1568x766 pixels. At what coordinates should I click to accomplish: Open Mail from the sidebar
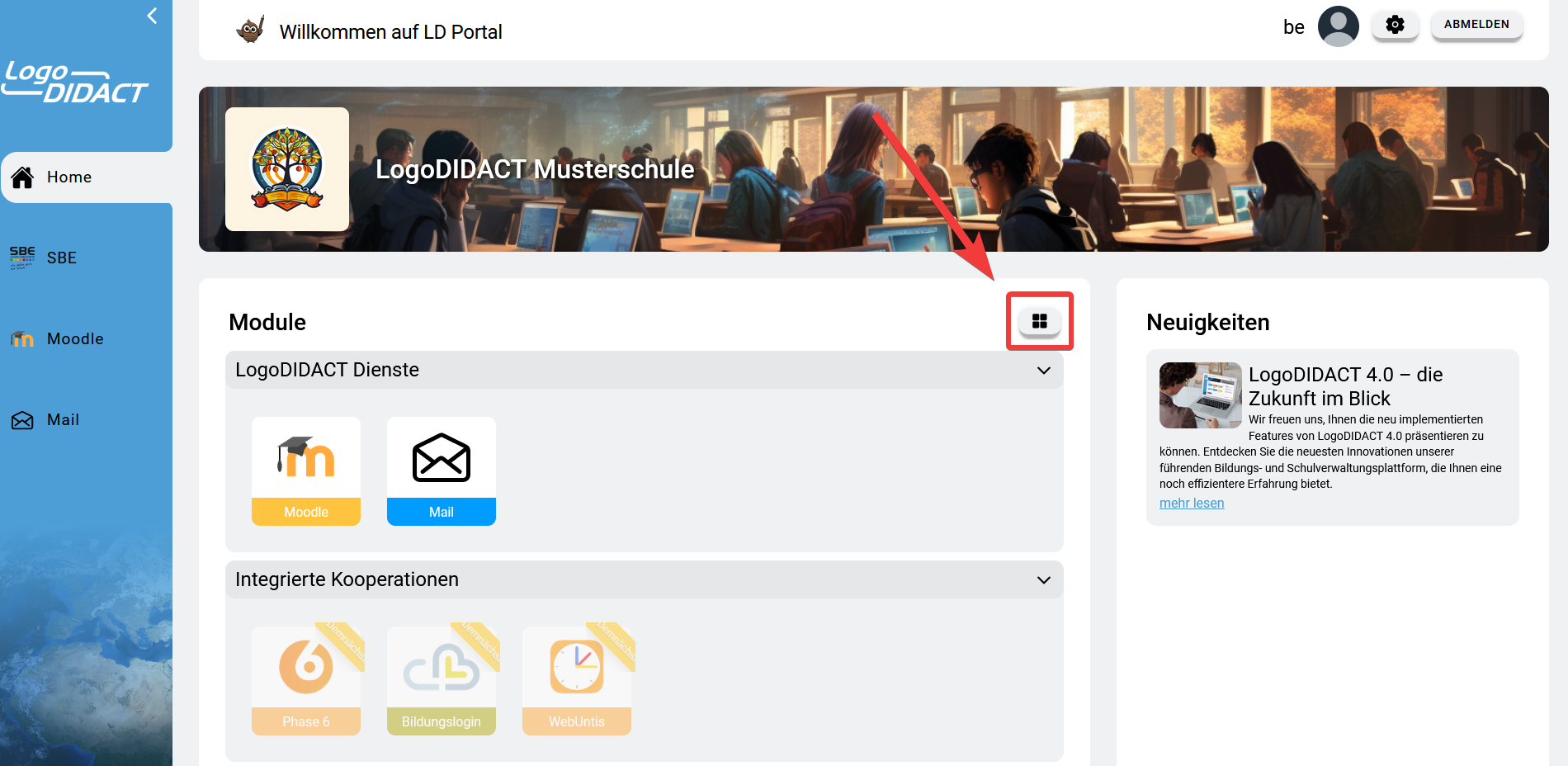coord(87,419)
